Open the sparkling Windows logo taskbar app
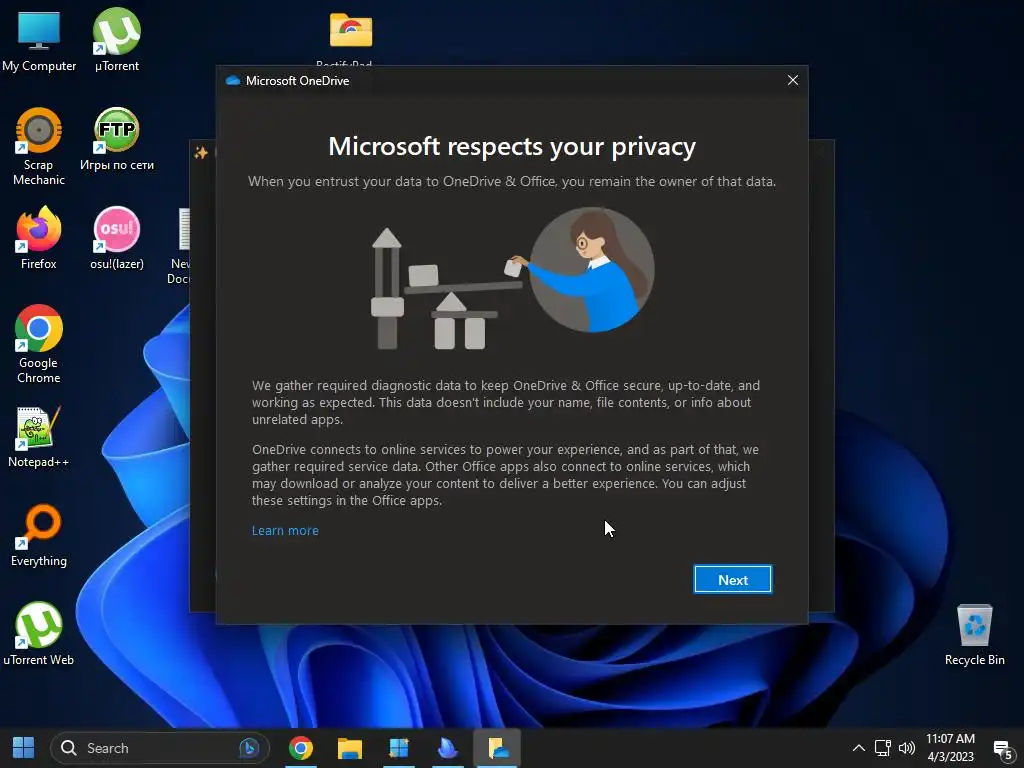This screenshot has height=768, width=1024. point(399,748)
